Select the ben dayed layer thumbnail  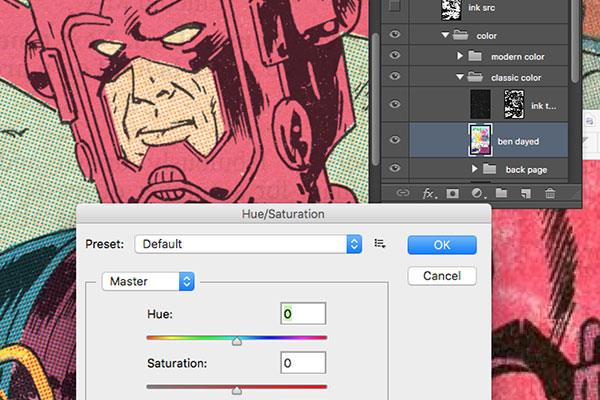[480, 140]
